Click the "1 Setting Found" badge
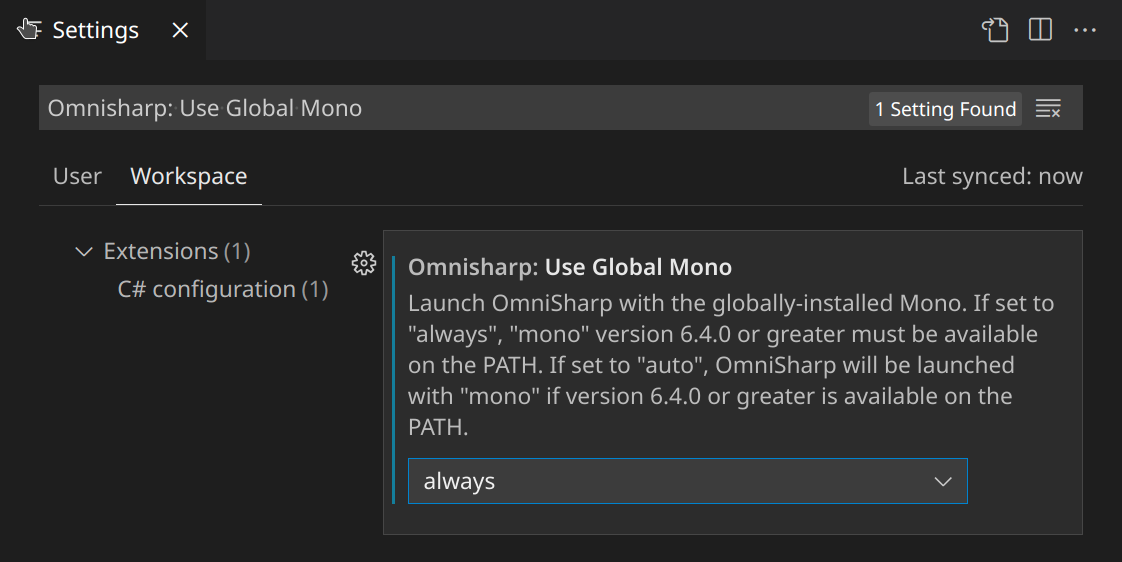The width and height of the screenshot is (1122, 562). tap(945, 109)
